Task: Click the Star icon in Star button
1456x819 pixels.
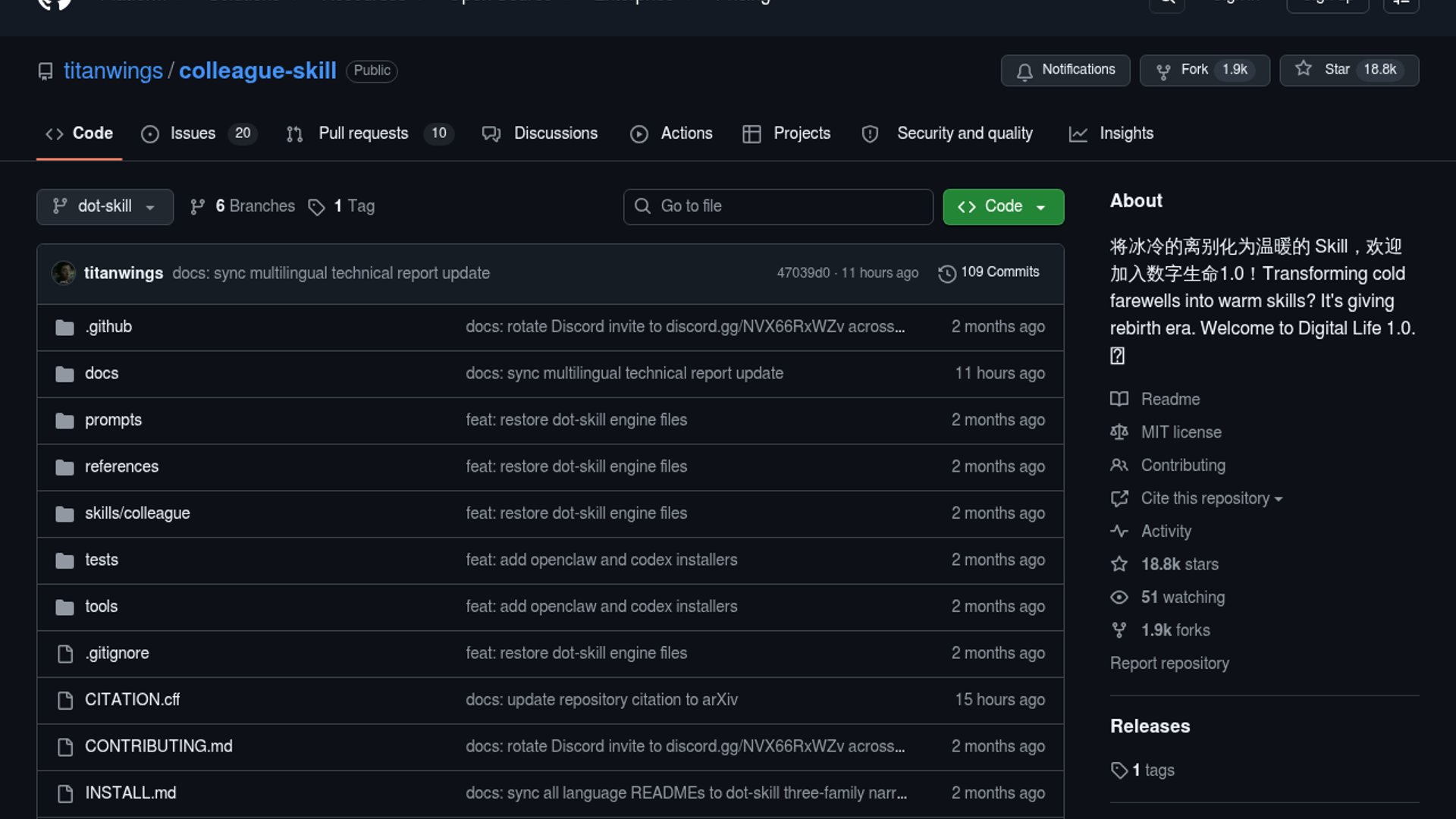Action: coord(1304,69)
